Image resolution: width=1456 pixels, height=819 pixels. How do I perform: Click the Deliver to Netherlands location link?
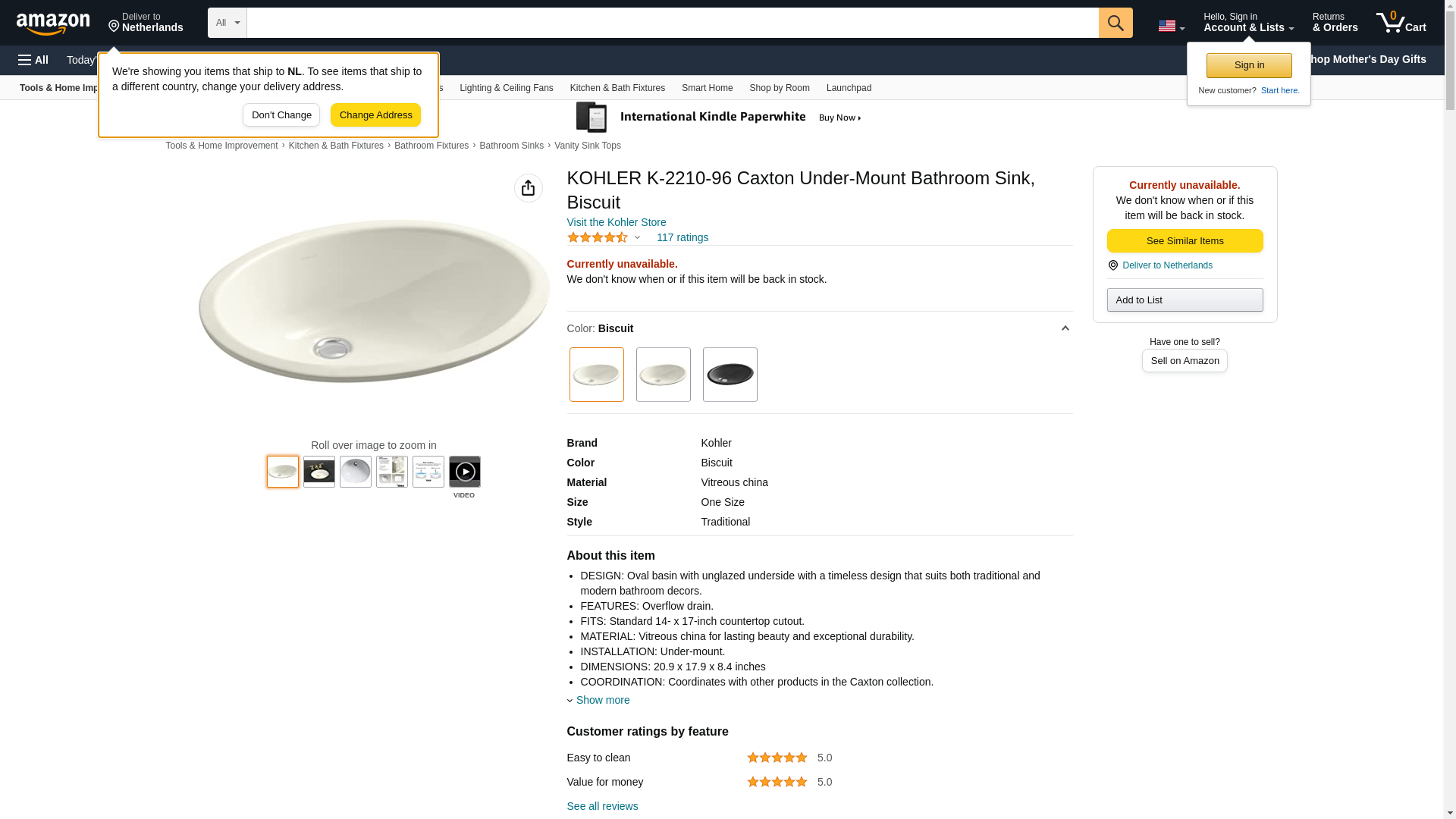click(146, 23)
